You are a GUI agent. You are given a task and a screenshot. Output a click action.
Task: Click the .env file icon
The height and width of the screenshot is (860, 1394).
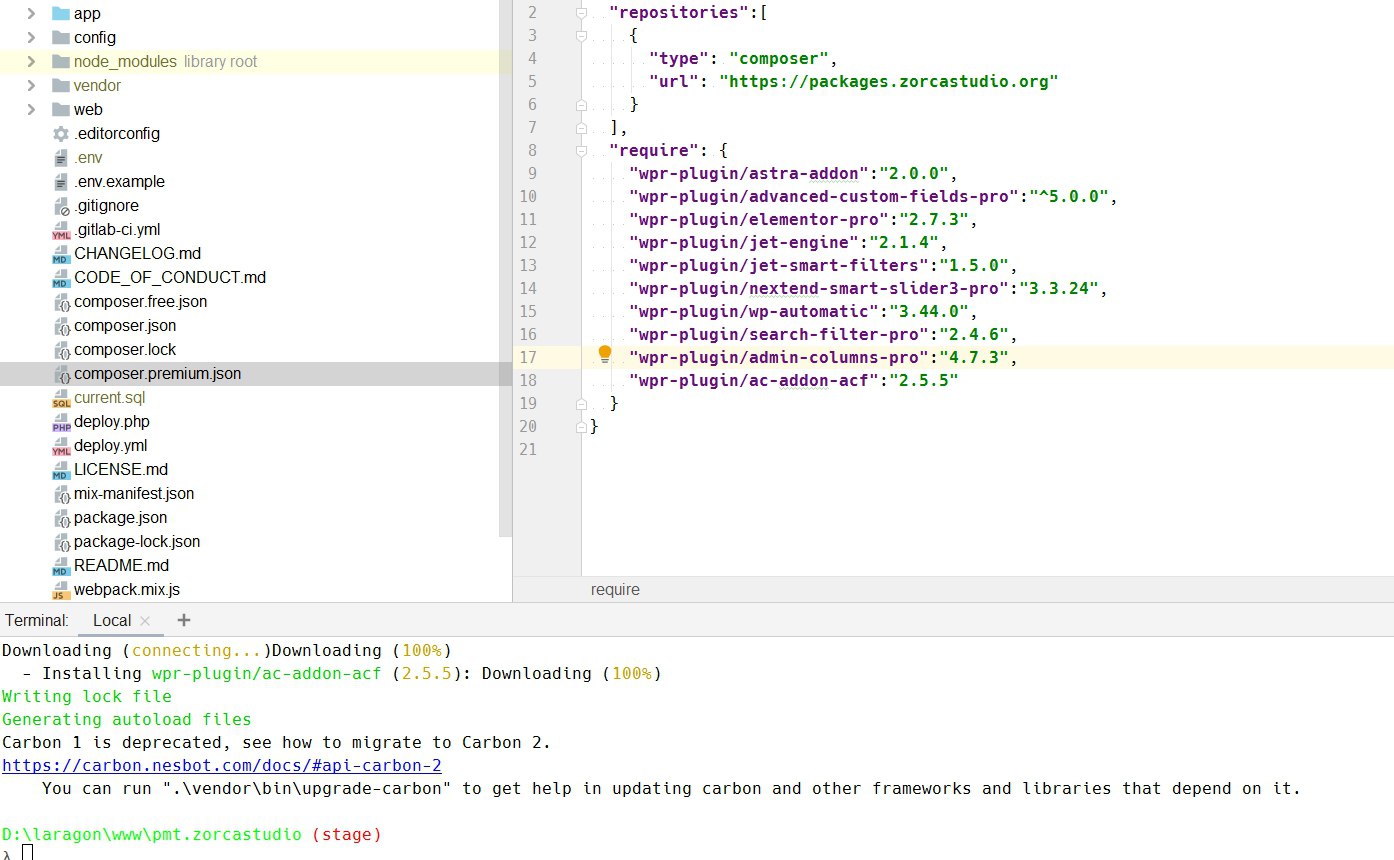61,157
